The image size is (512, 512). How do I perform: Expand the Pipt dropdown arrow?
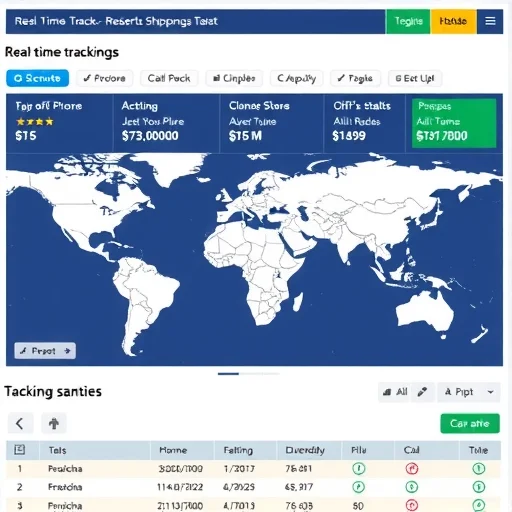point(491,392)
